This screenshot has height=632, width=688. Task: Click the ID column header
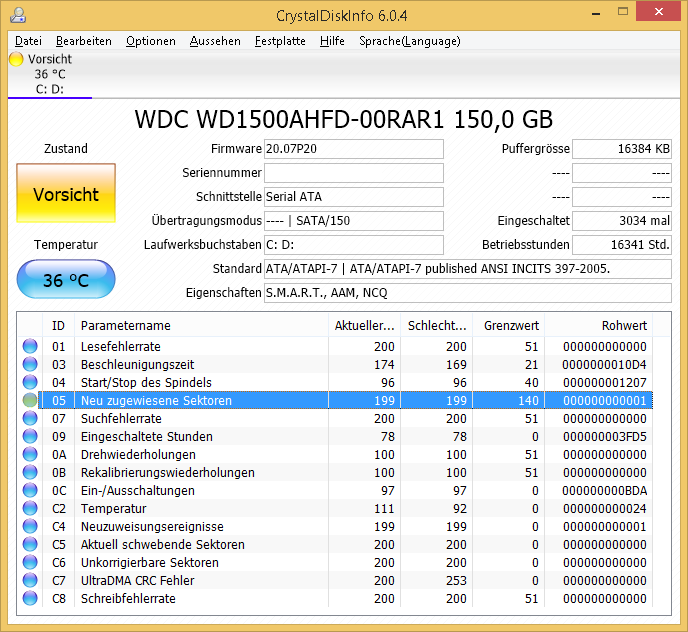[58, 325]
